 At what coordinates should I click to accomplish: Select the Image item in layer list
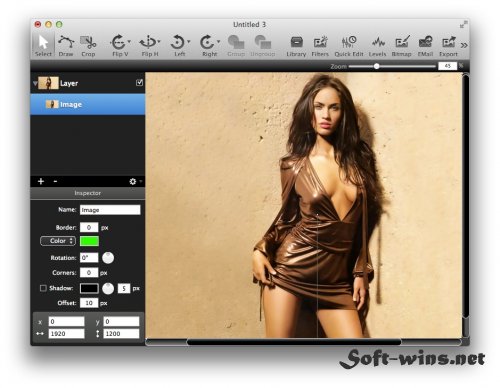pyautogui.click(x=88, y=104)
